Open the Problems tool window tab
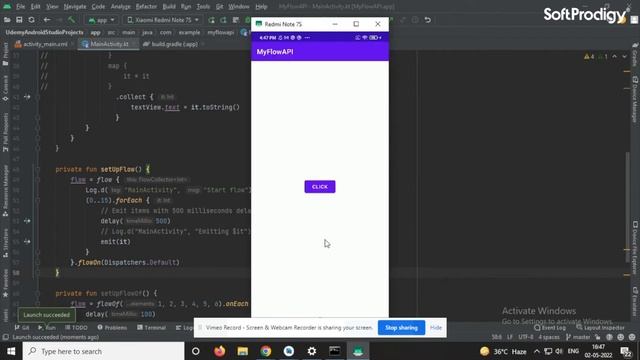The width and height of the screenshot is (640, 360). 112,327
